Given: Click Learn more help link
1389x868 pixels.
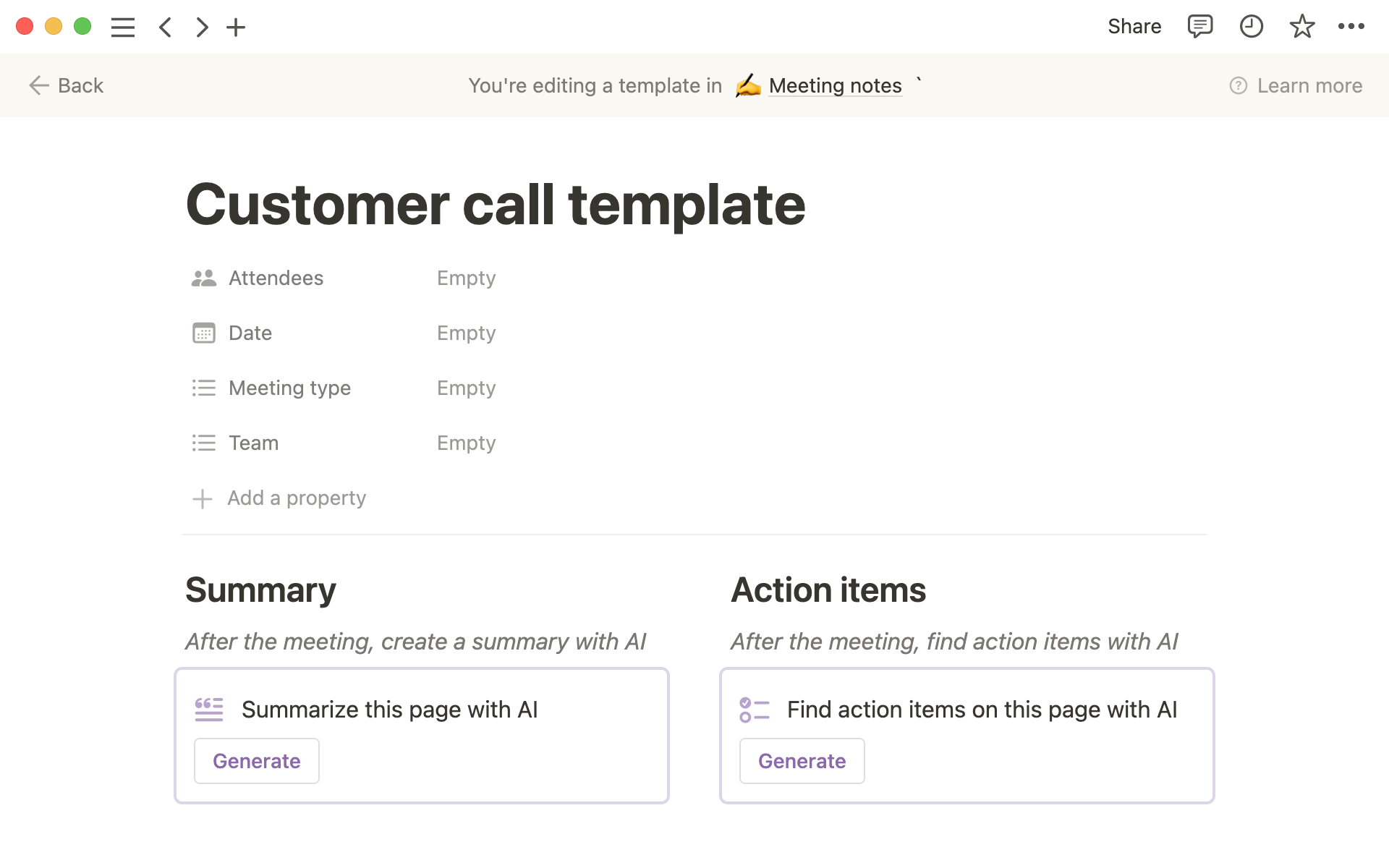Looking at the screenshot, I should click(x=1296, y=85).
